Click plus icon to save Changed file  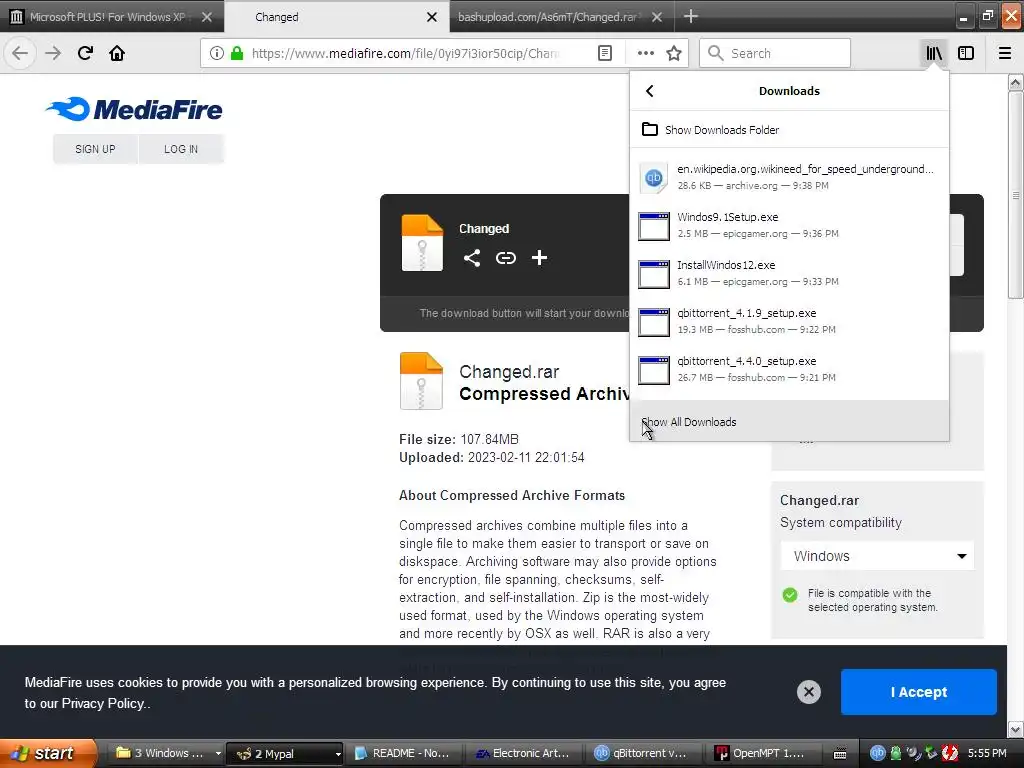click(x=539, y=258)
